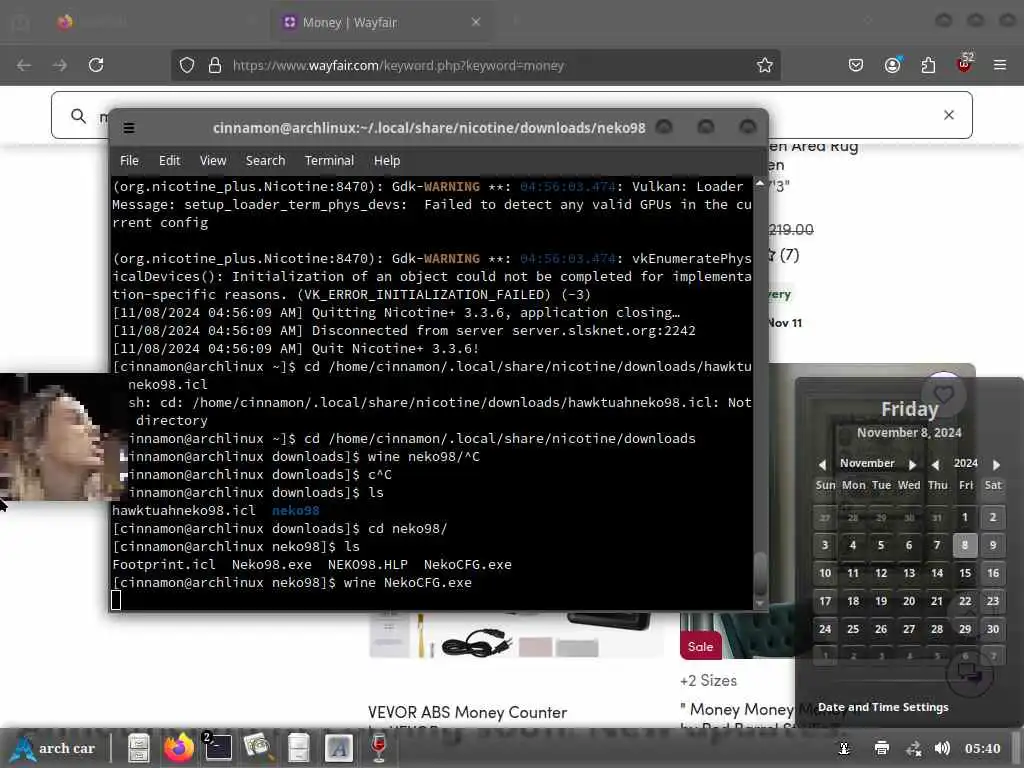Viewport: 1024px width, 768px height.
Task: Open the Firefox hamburger application menu
Action: coord(1000,65)
